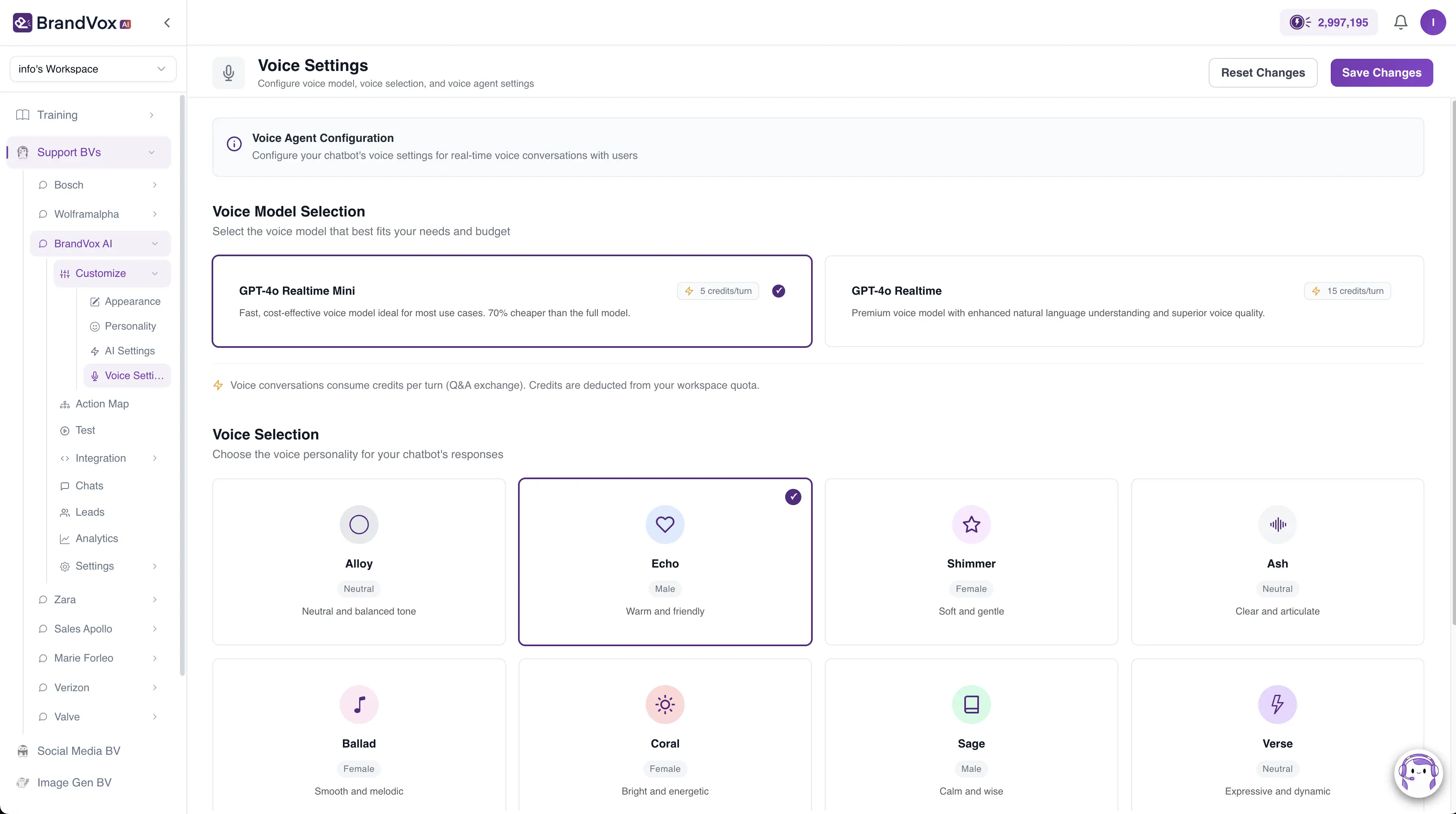The width and height of the screenshot is (1456, 814).
Task: Click the Action Map hierarchy icon
Action: click(65, 405)
